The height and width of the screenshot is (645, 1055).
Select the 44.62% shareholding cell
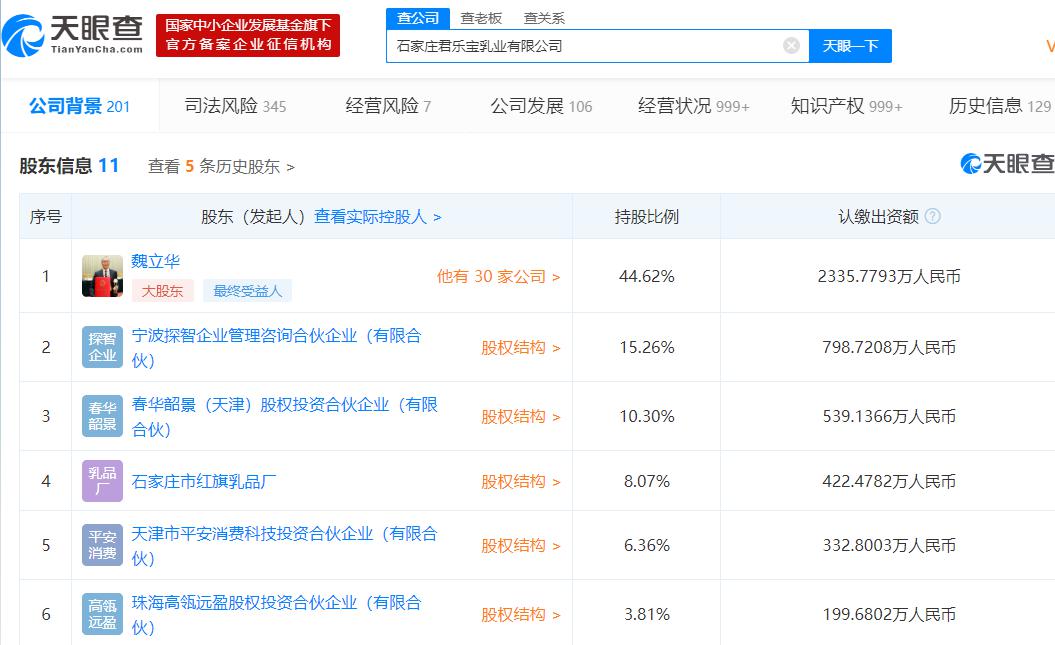tap(647, 276)
